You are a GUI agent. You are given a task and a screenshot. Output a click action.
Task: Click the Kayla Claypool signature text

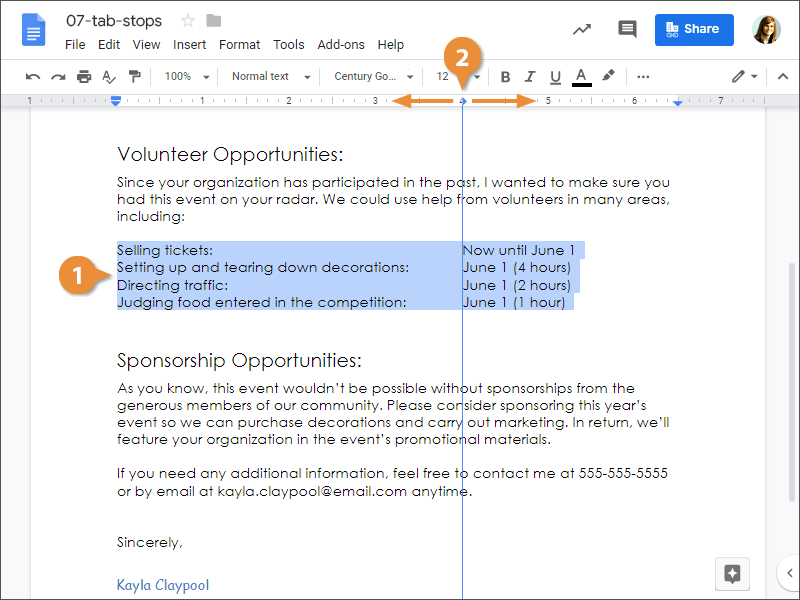(163, 585)
